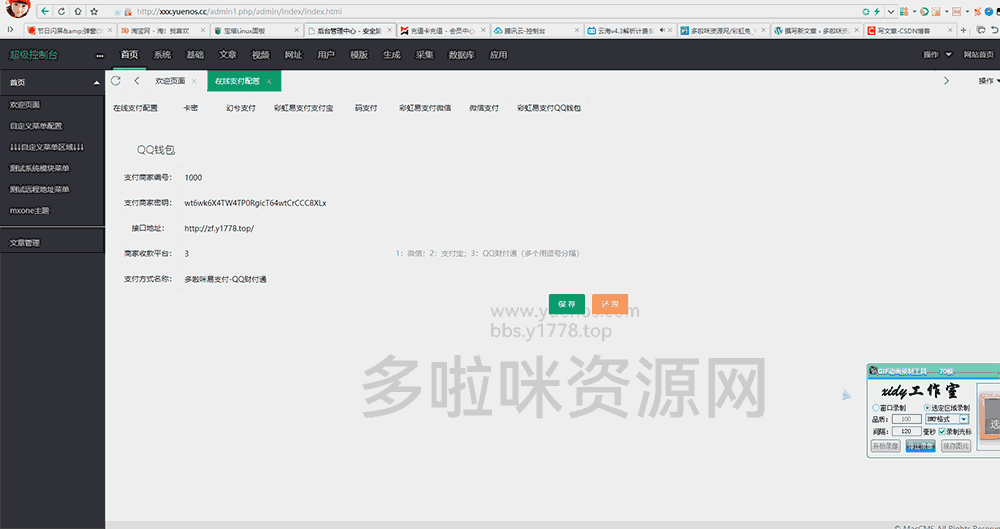This screenshot has height=529, width=1000.
Task: Click the green 保存 button
Action: (566, 304)
